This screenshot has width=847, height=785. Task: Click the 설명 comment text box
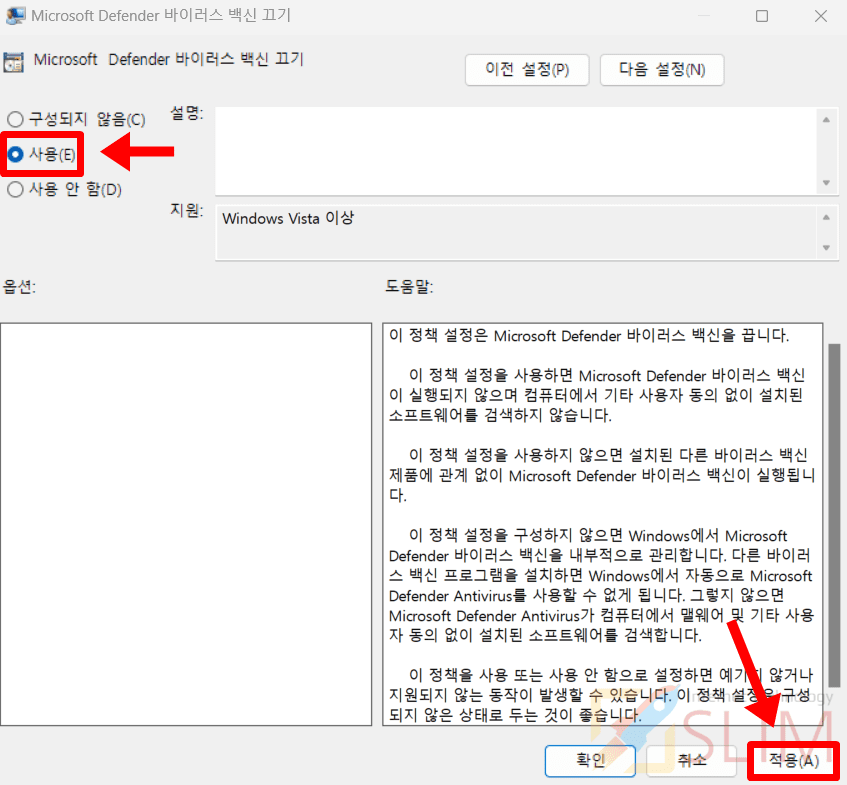coord(516,151)
